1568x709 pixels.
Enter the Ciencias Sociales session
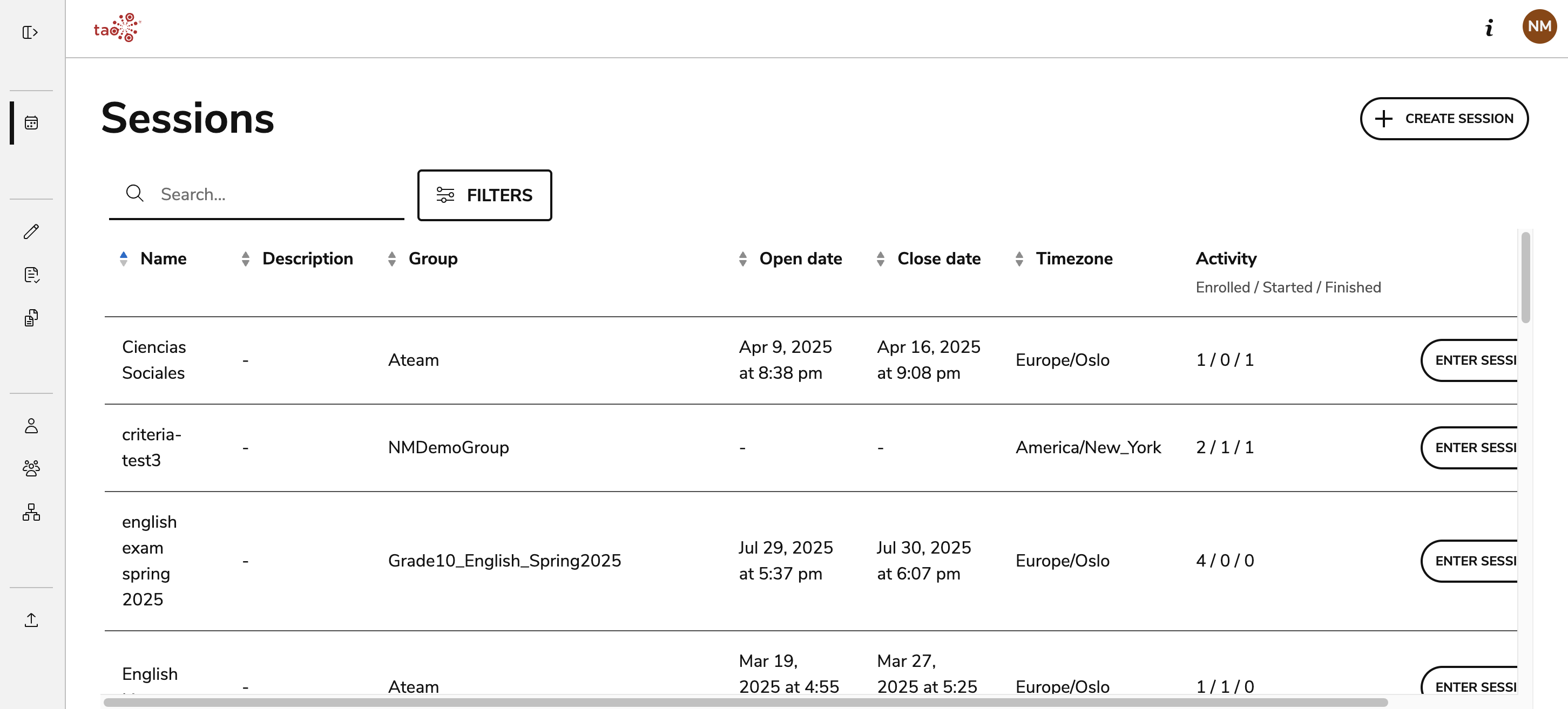[1473, 360]
